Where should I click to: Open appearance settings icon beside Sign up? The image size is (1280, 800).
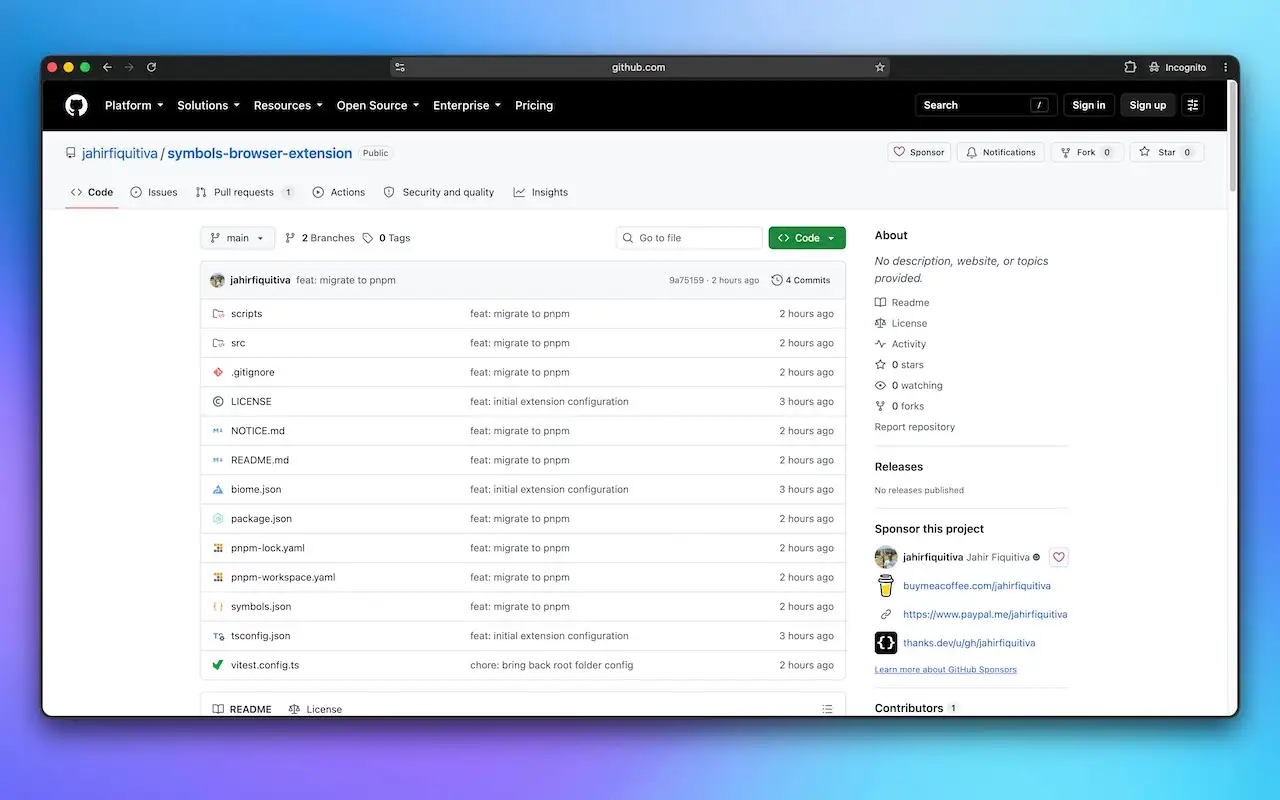pyautogui.click(x=1192, y=105)
